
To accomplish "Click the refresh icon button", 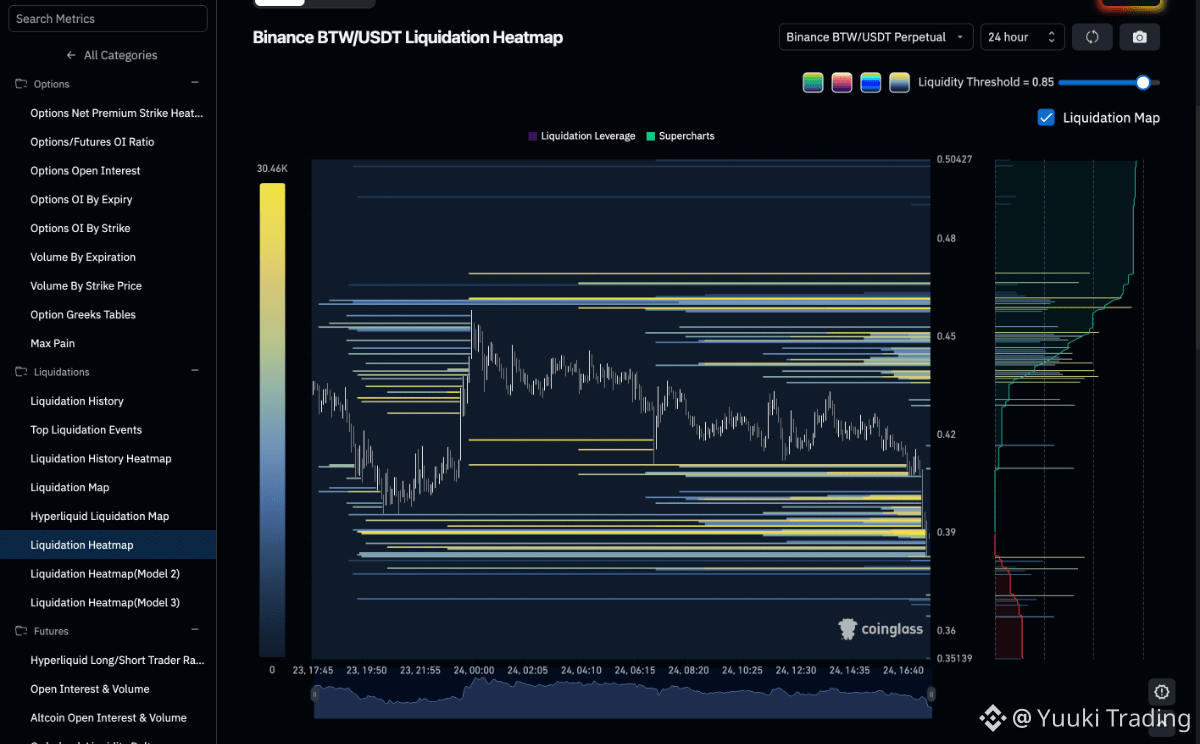I will (1092, 37).
